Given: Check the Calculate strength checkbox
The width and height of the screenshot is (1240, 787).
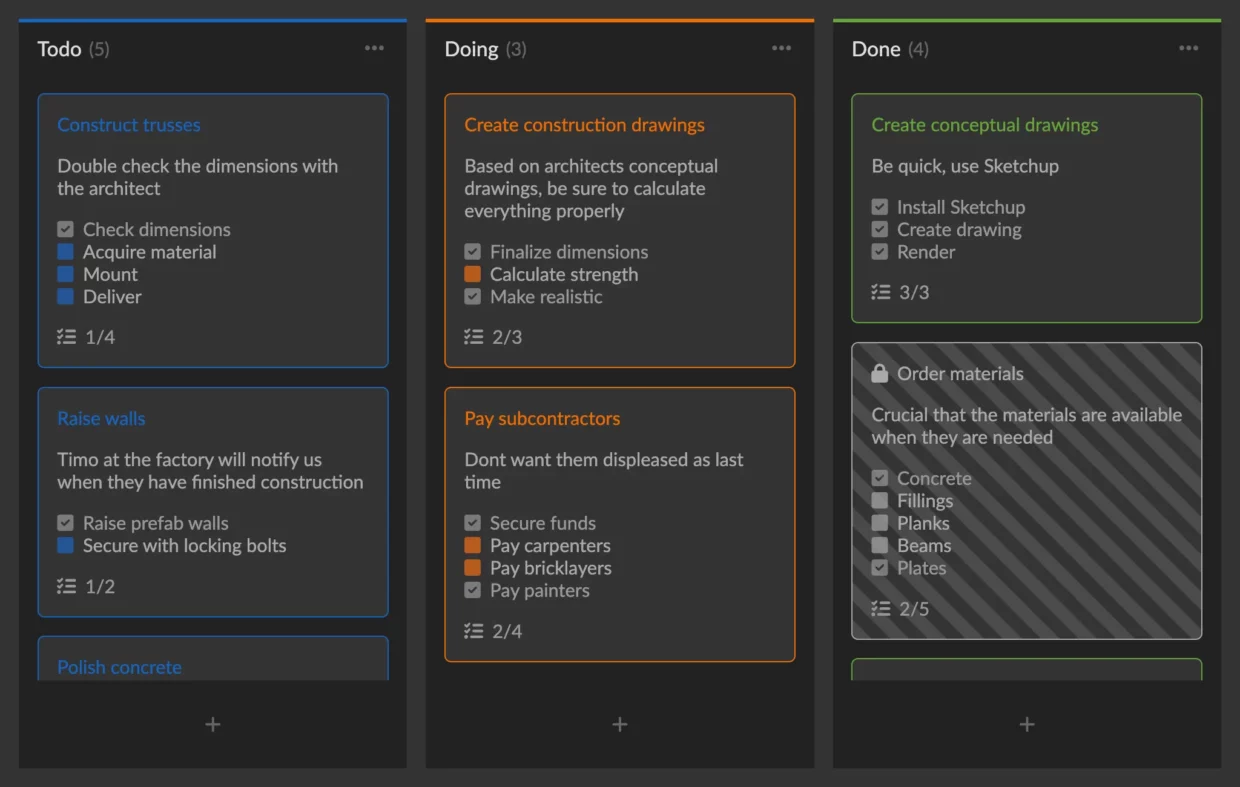Looking at the screenshot, I should (473, 274).
